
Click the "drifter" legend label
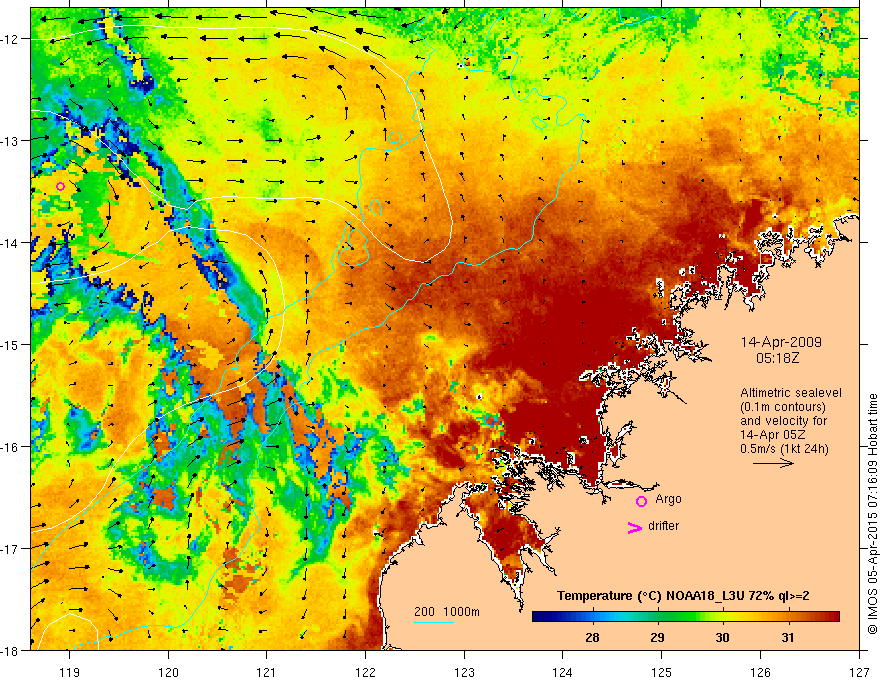663,526
